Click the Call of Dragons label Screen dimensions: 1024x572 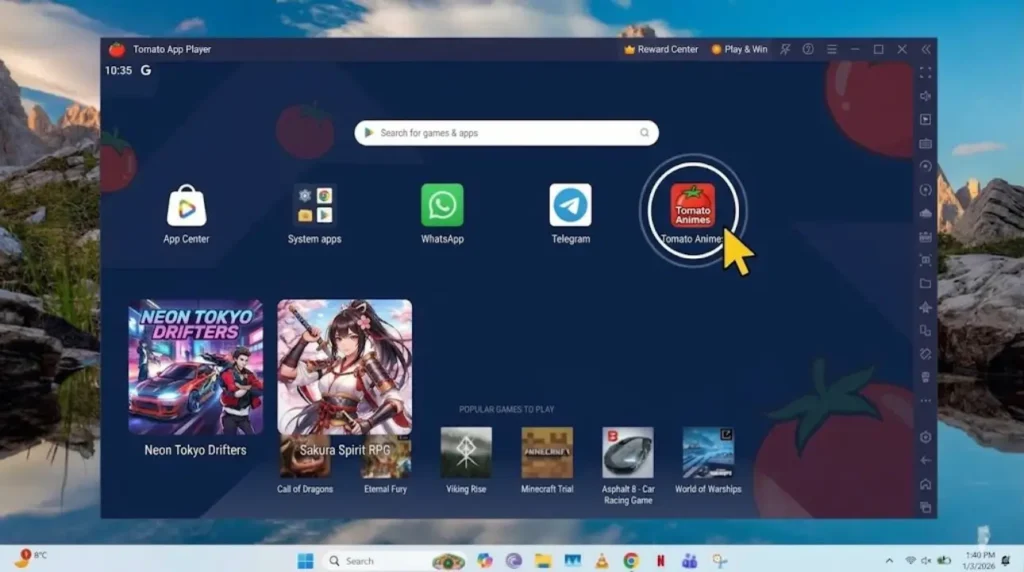[x=305, y=489]
